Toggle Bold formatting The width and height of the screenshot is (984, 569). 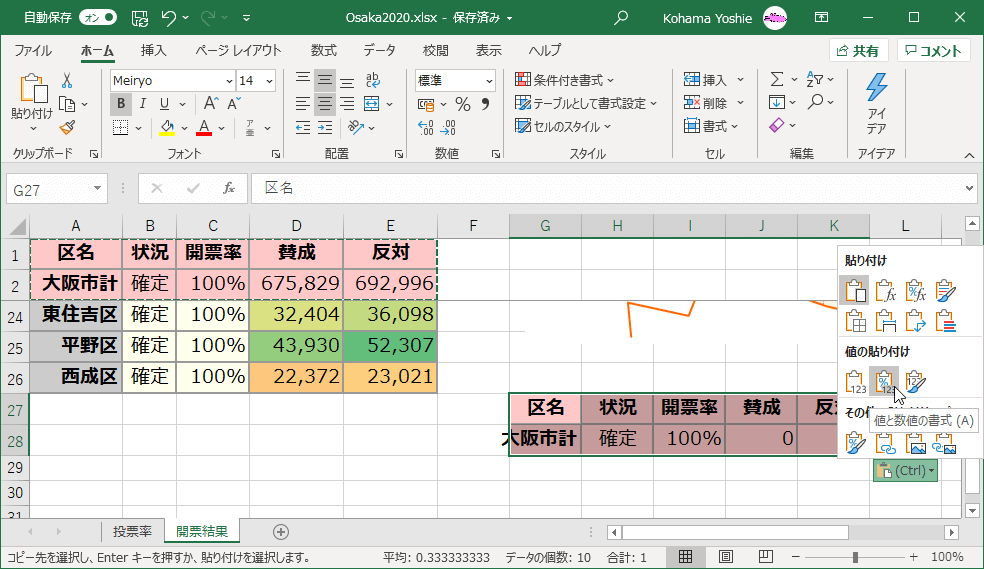pos(120,104)
